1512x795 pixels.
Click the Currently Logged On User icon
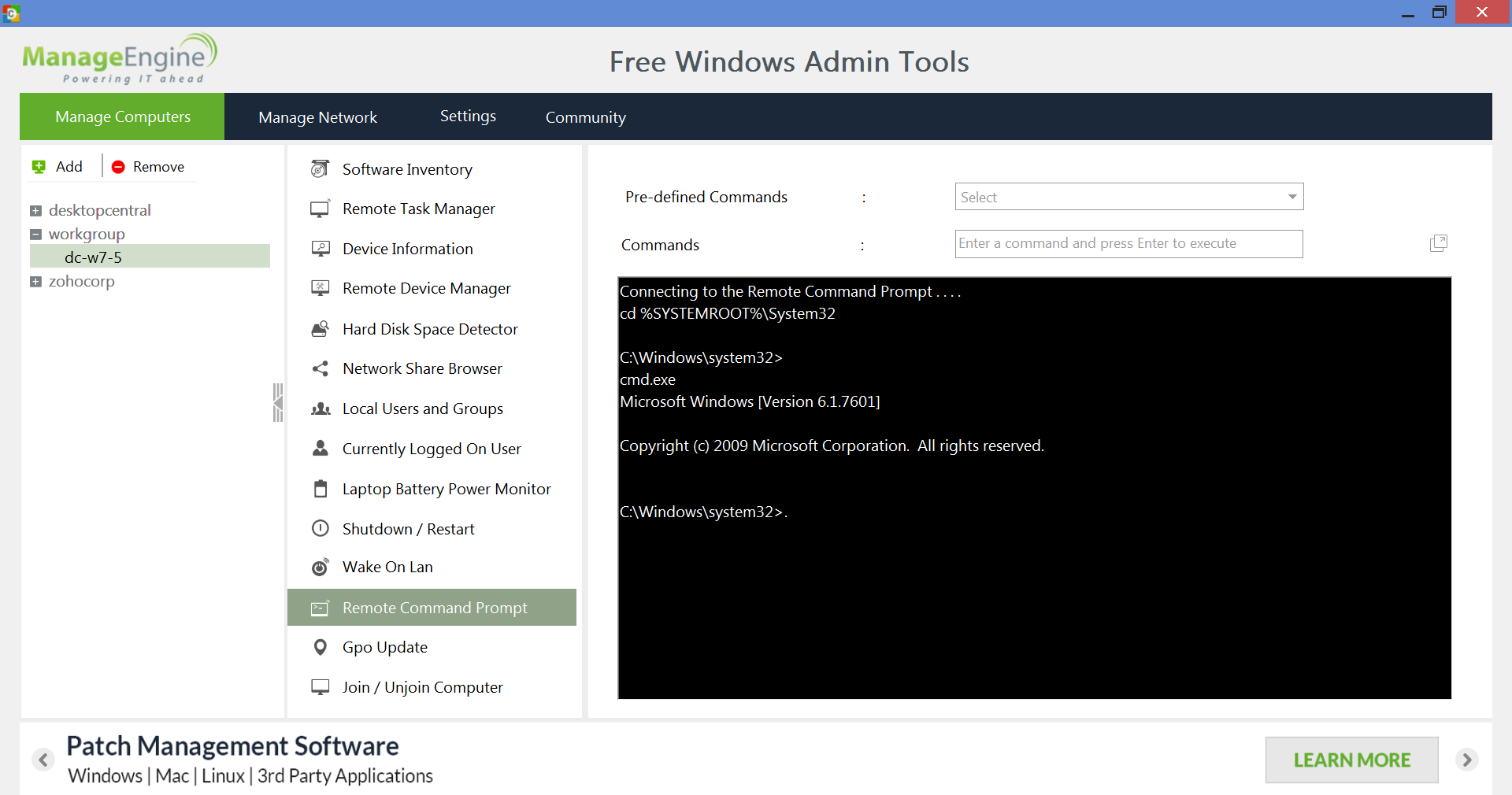320,448
